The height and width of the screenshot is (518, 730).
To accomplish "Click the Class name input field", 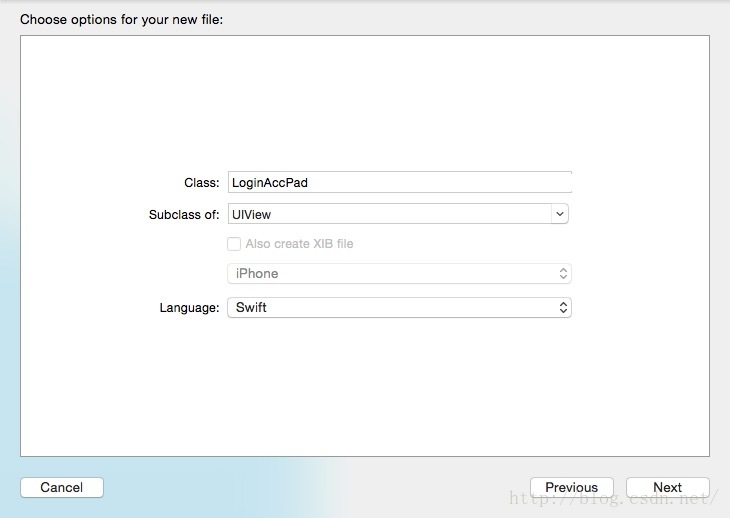I will point(399,182).
